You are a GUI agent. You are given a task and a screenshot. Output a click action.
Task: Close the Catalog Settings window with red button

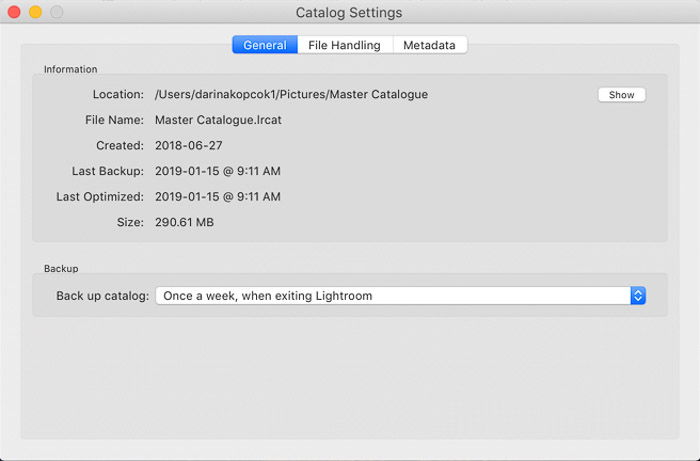point(14,12)
